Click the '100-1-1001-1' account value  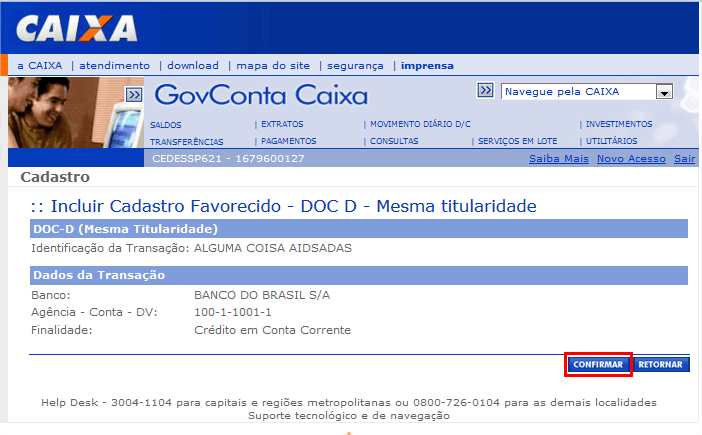click(233, 312)
